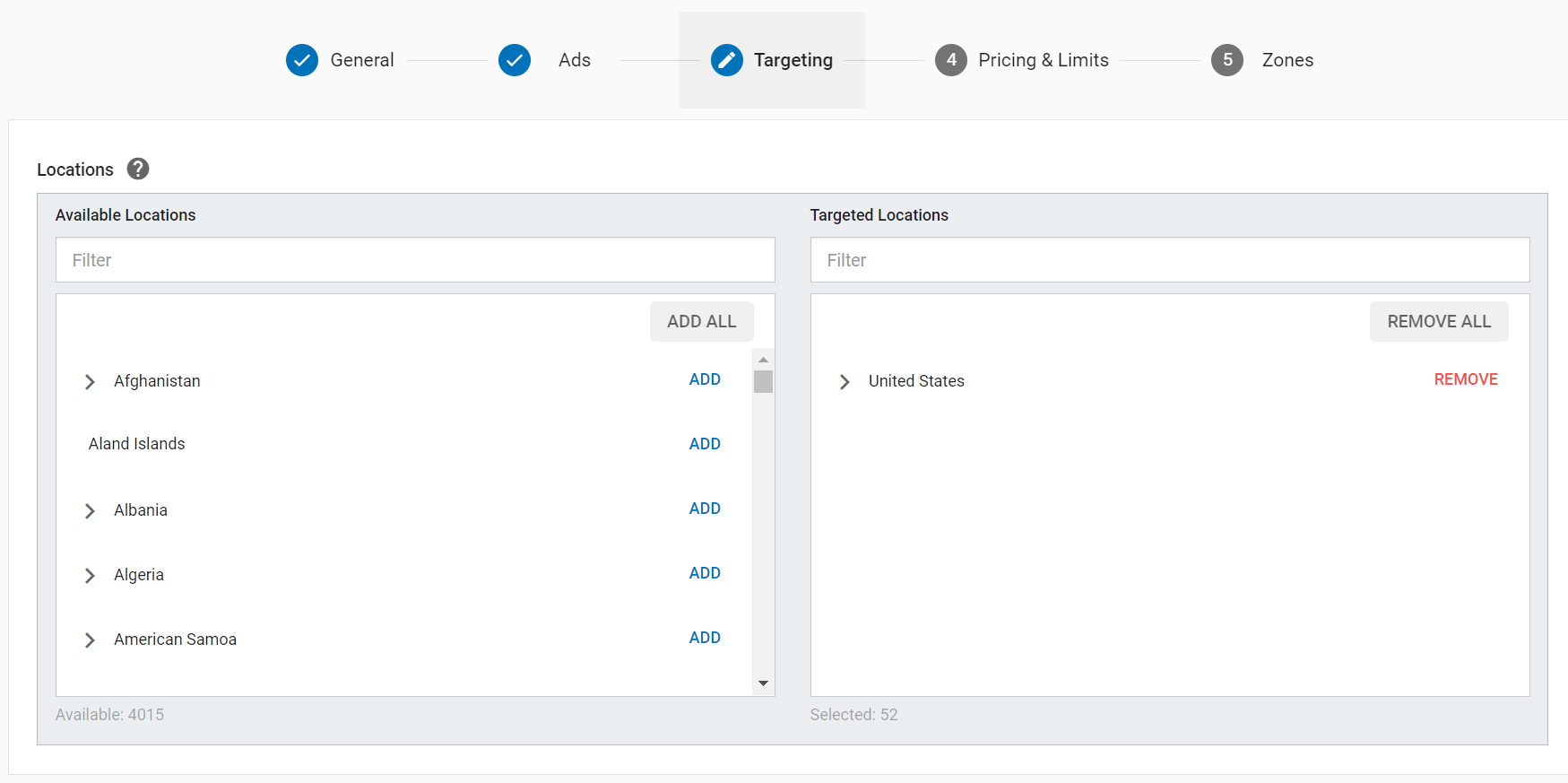Click the Targeting step pencil icon
The height and width of the screenshot is (783, 1568).
coord(726,60)
